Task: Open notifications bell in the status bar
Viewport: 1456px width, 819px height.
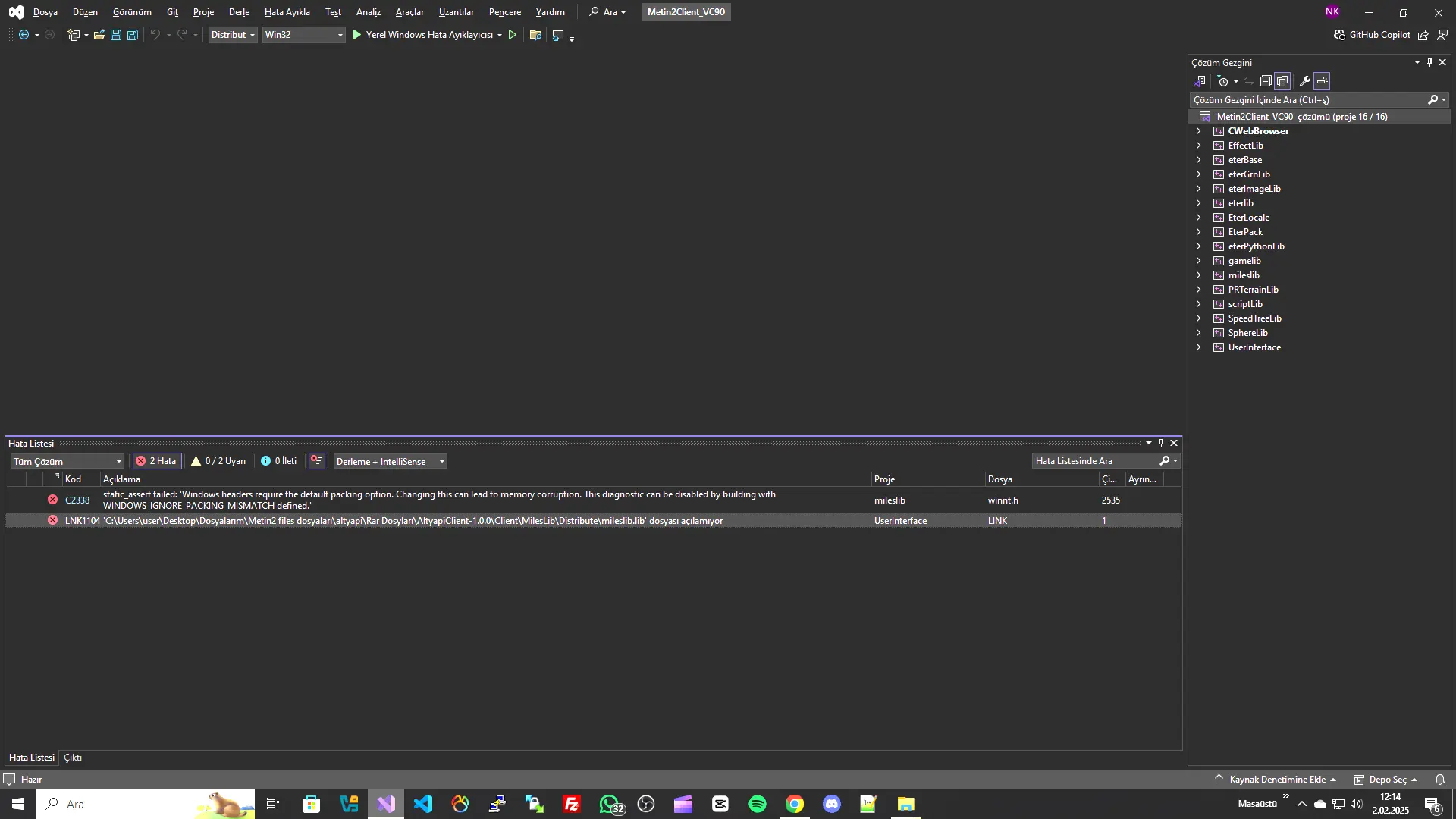Action: pos(1440,779)
